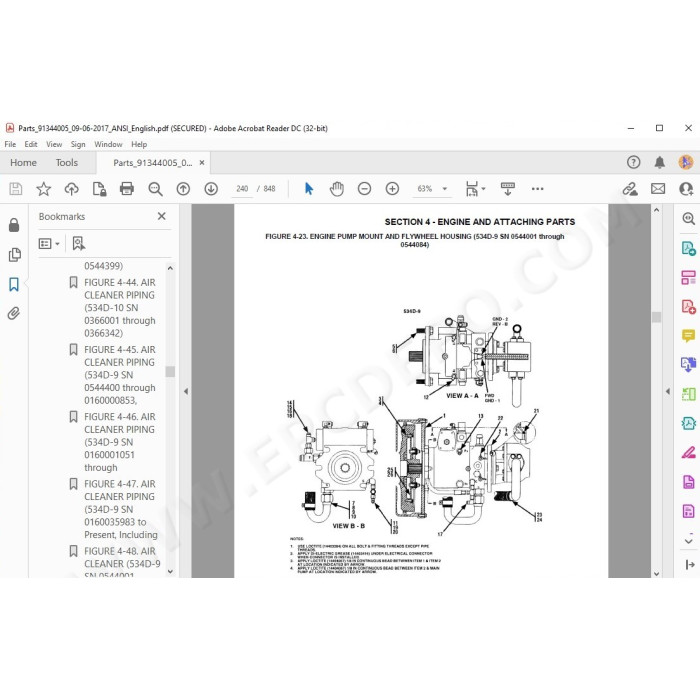Collapse the left navigation pane arrow
This screenshot has width=700, height=700.
click(x=186, y=392)
